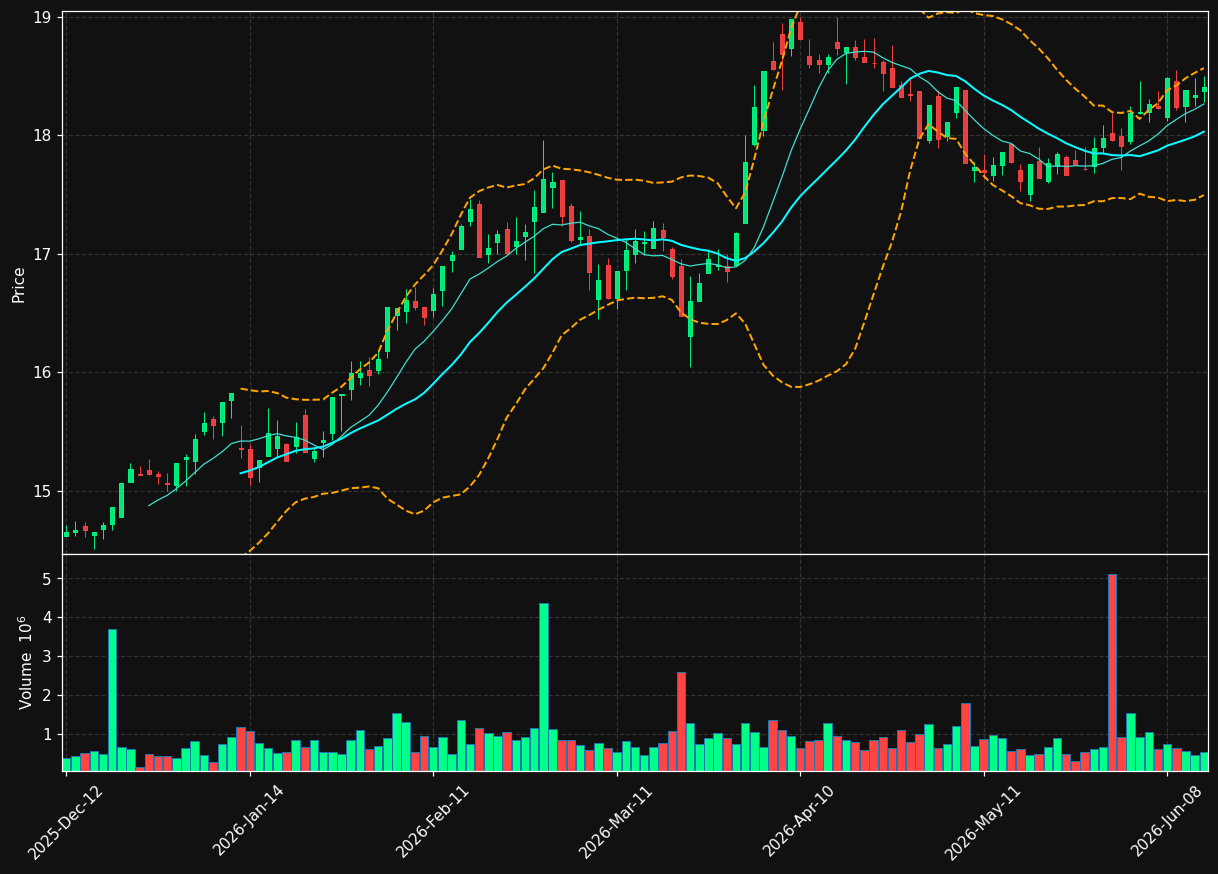Click the green volume bar peaking above 4
Viewport: 1218px width, 874px height.
point(544,687)
